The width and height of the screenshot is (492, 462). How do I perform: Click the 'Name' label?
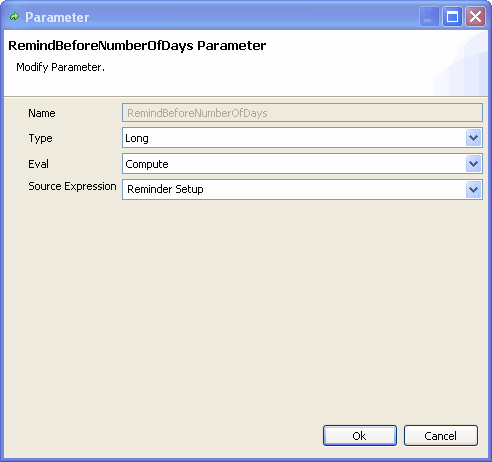42,113
